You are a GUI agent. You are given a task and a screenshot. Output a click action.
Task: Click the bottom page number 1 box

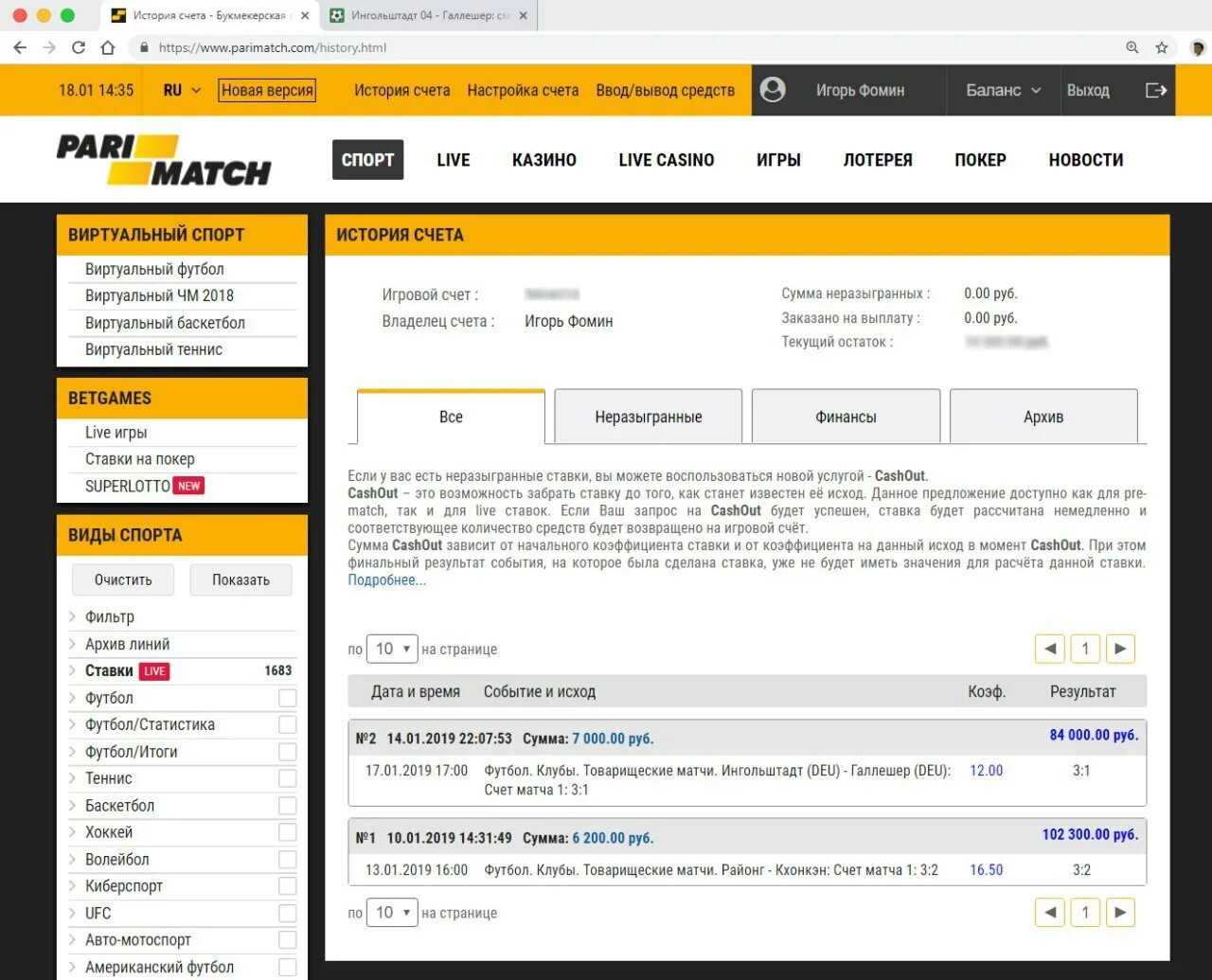pos(1085,913)
